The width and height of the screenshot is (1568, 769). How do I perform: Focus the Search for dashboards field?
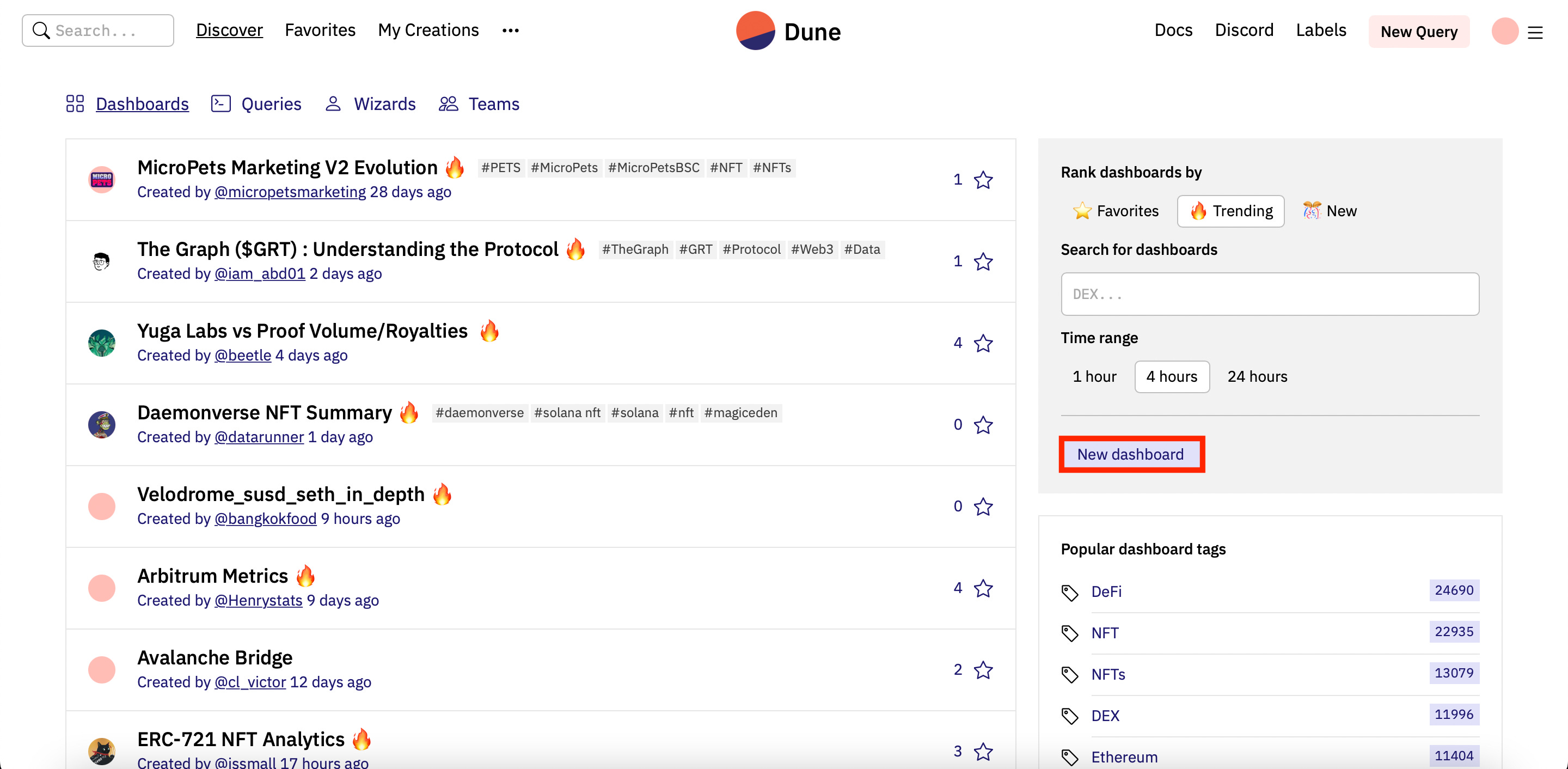point(1269,294)
